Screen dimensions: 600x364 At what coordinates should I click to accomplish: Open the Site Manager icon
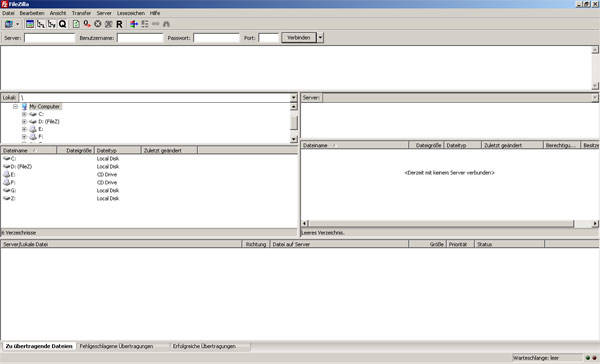click(8, 24)
